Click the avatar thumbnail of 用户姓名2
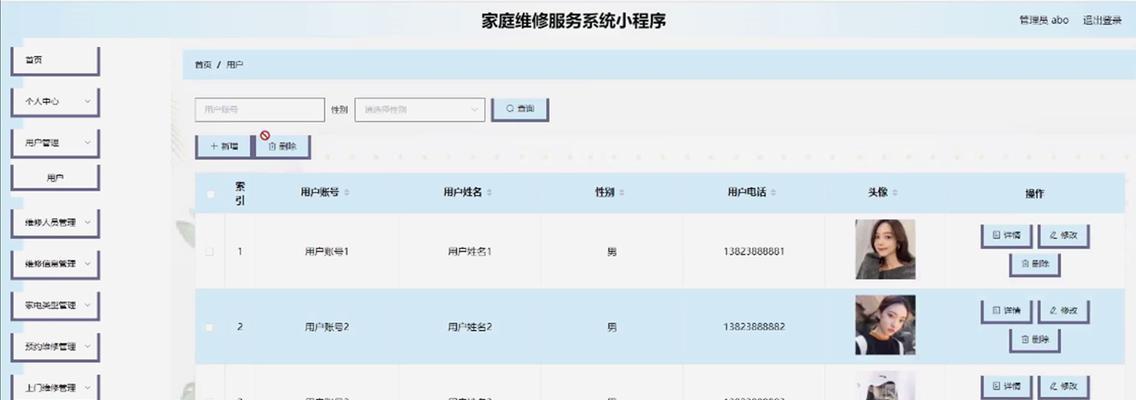 tap(885, 325)
